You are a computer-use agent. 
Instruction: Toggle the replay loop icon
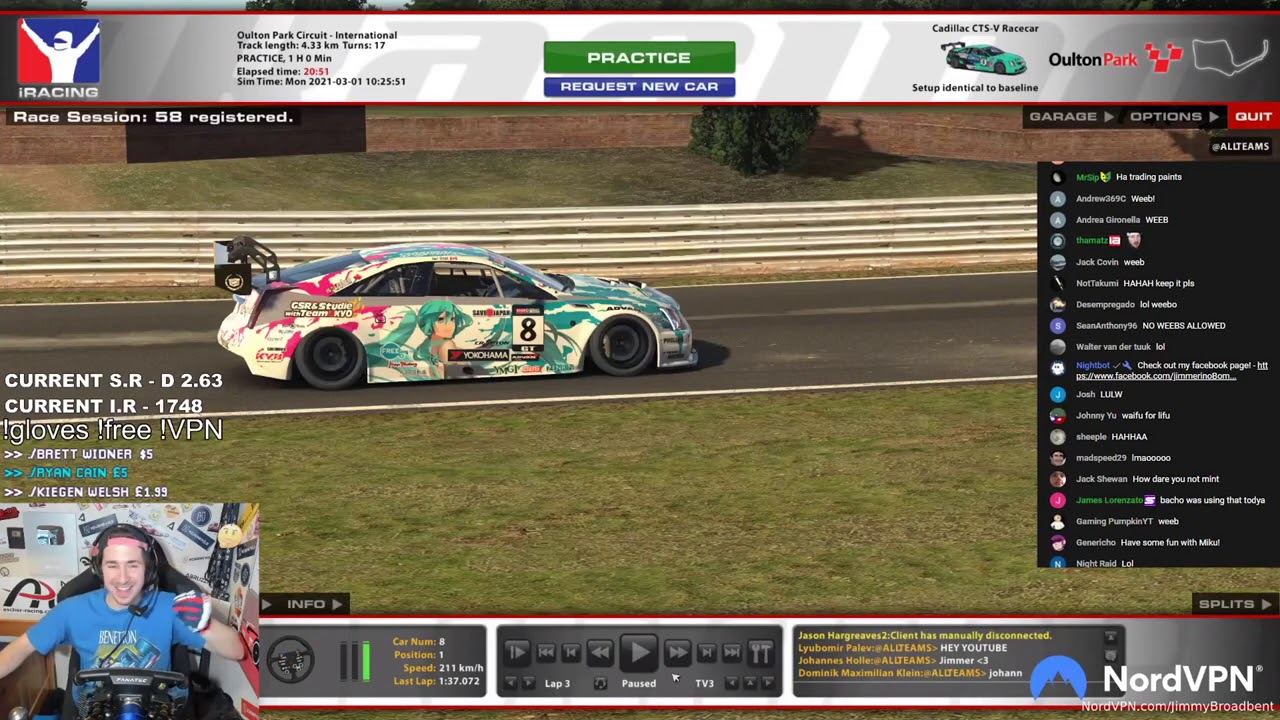pyautogui.click(x=600, y=683)
